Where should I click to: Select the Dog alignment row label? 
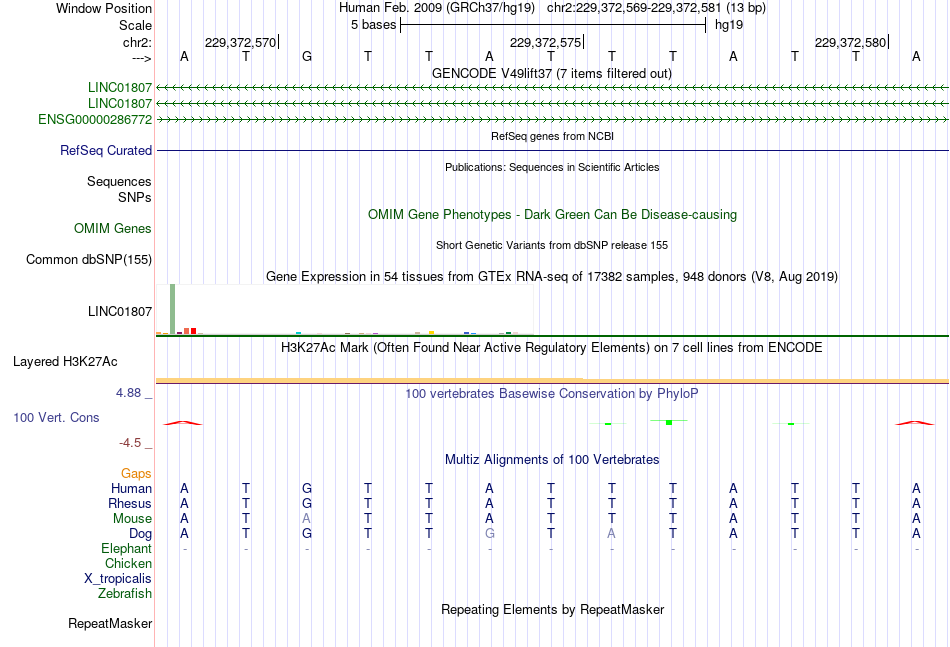click(x=141, y=534)
